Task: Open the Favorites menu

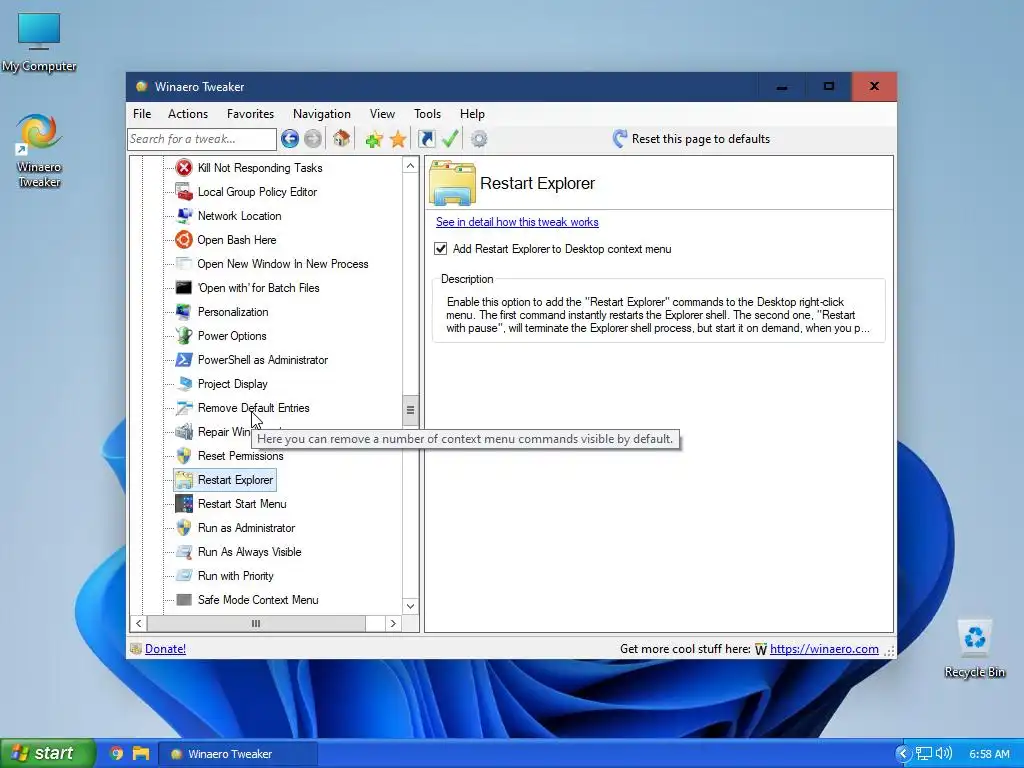Action: (x=250, y=114)
